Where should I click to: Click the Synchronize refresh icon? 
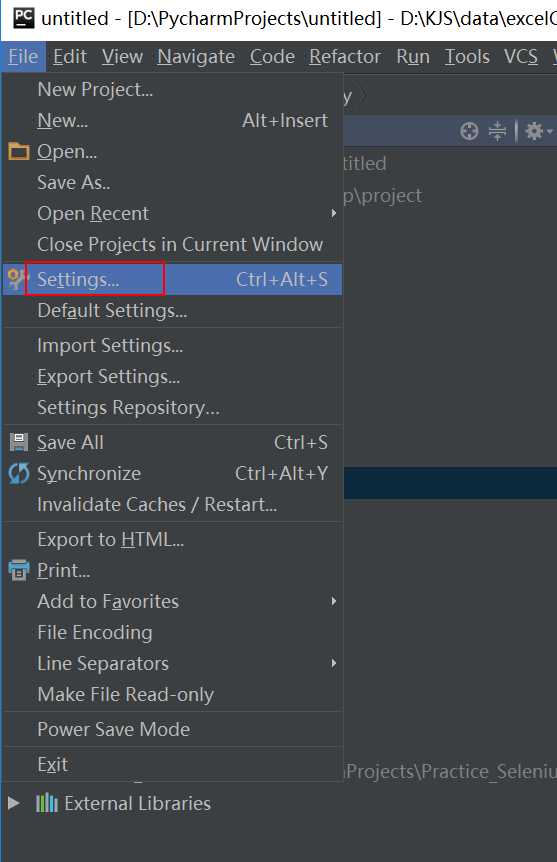click(x=19, y=473)
